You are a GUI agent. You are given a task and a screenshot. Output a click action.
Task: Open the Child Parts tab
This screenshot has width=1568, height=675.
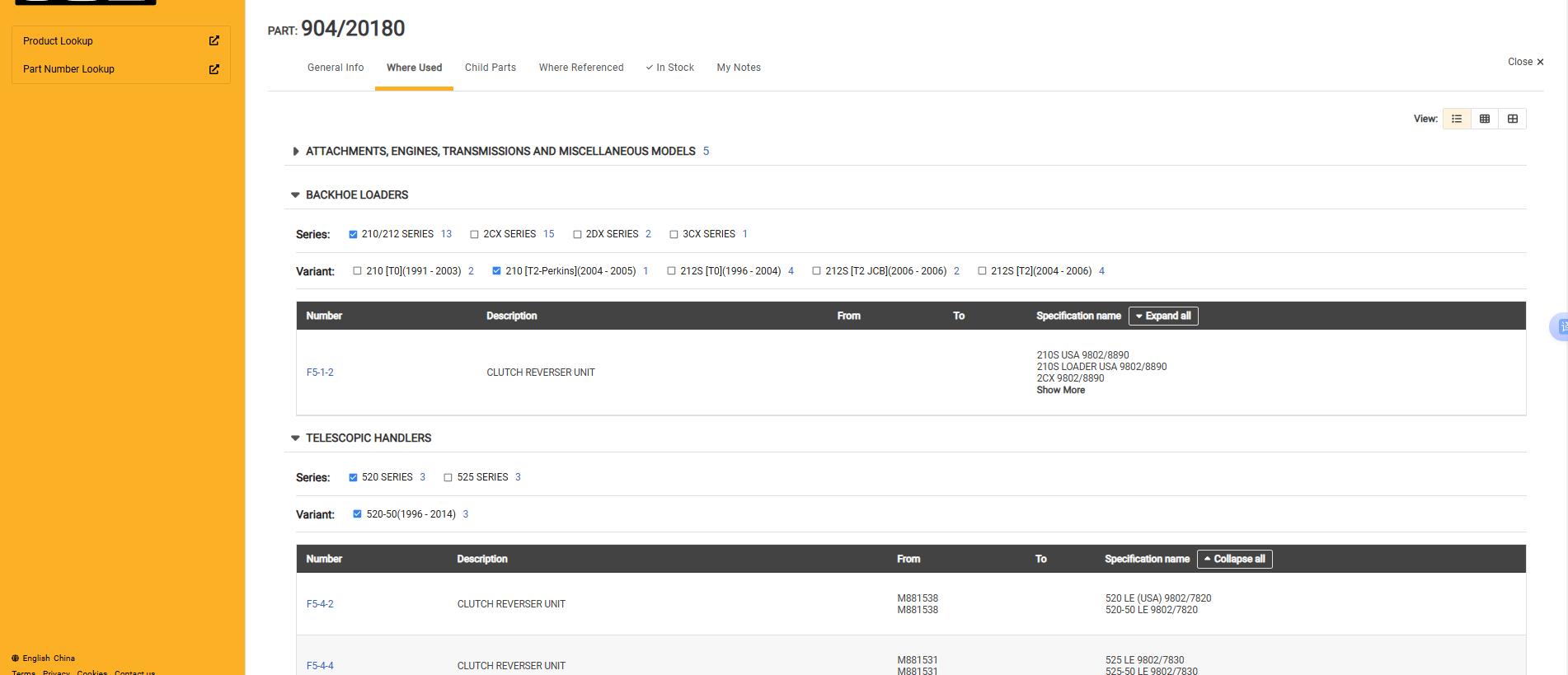[x=490, y=68]
